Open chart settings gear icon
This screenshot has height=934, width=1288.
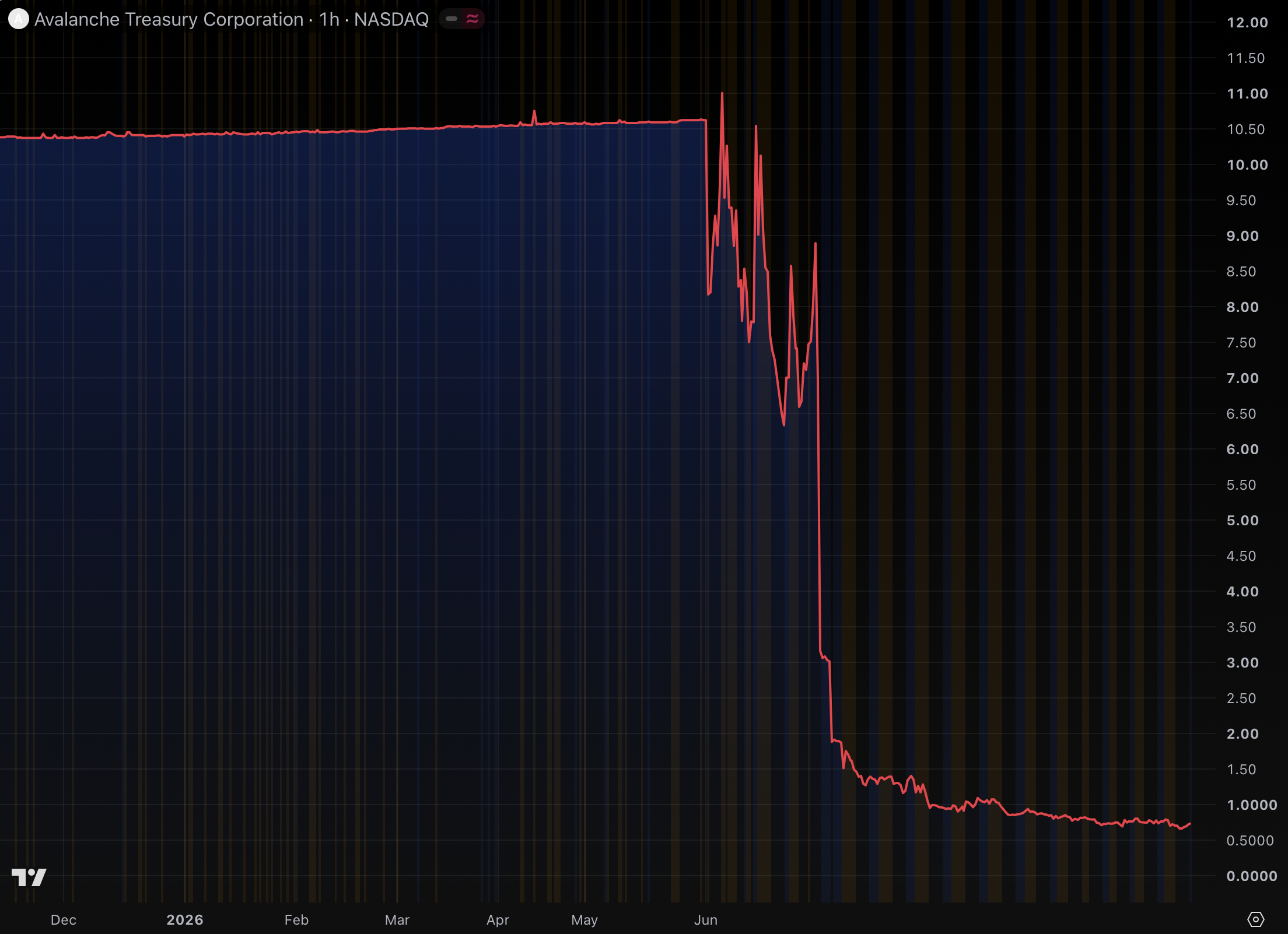tap(1255, 919)
